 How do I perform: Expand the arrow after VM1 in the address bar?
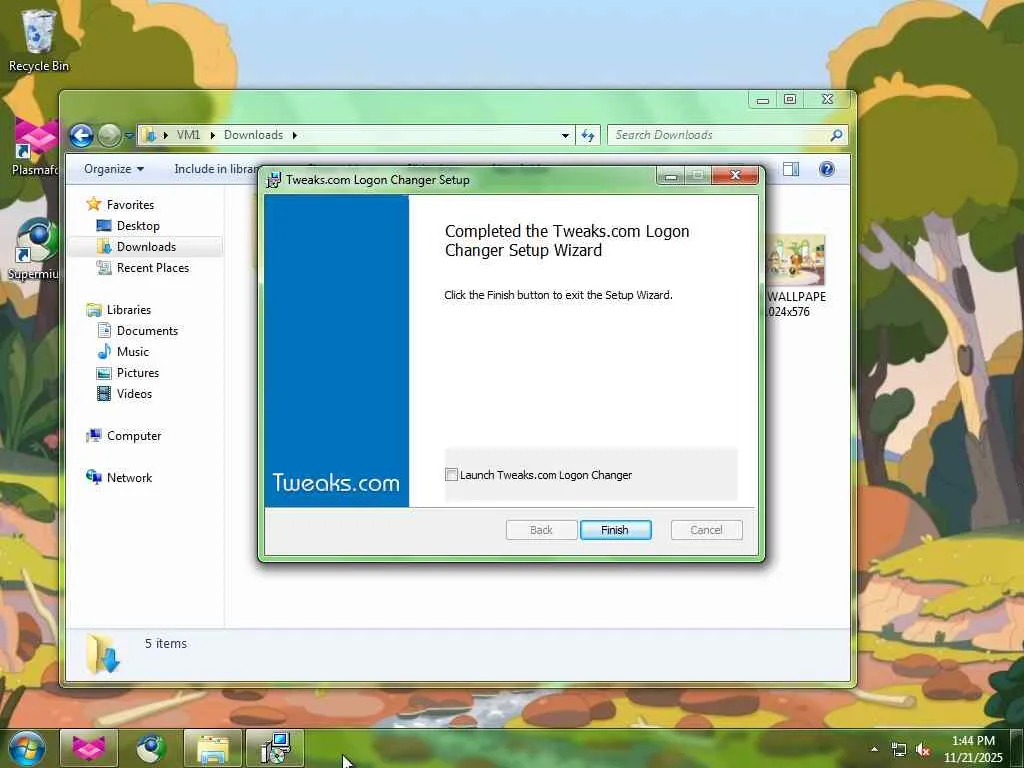coord(212,135)
